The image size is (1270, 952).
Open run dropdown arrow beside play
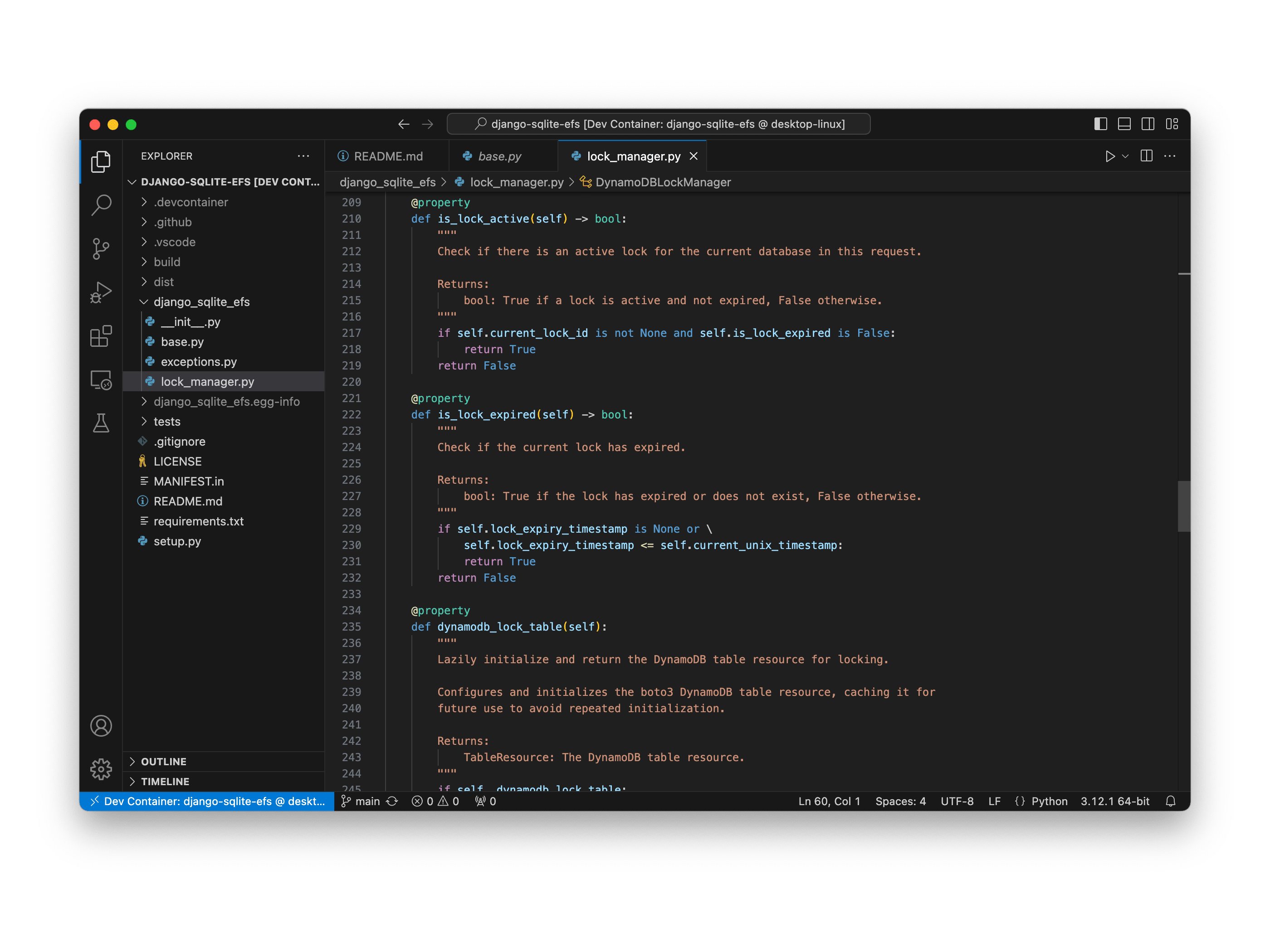[1125, 156]
